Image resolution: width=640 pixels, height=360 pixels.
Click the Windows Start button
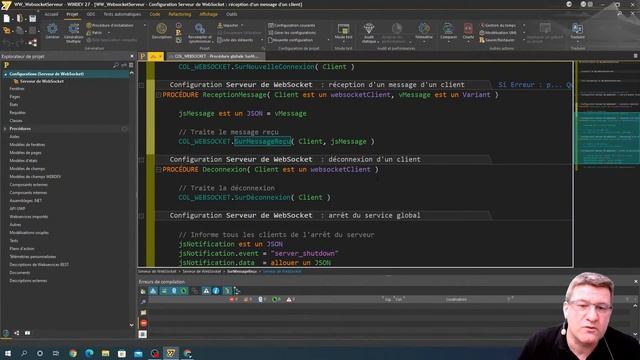pos(8,353)
